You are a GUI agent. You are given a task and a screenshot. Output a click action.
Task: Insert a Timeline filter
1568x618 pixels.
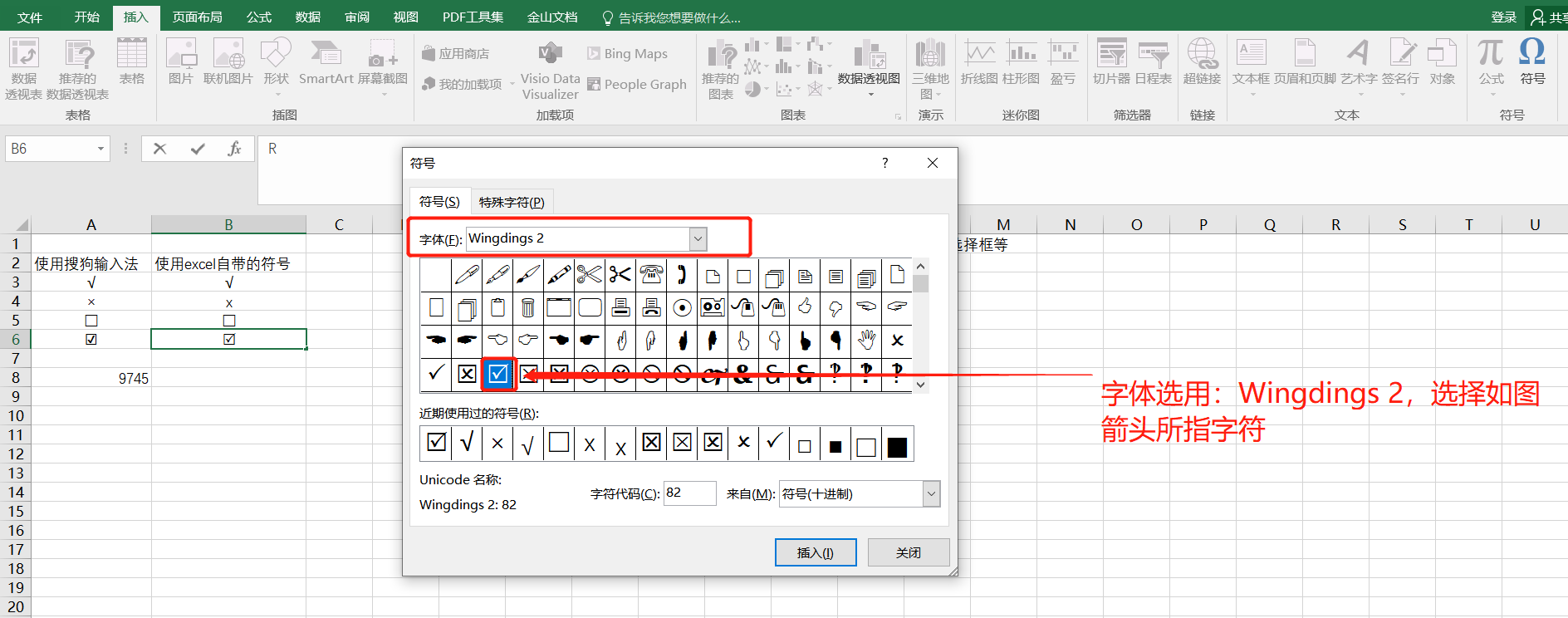coord(1153,62)
